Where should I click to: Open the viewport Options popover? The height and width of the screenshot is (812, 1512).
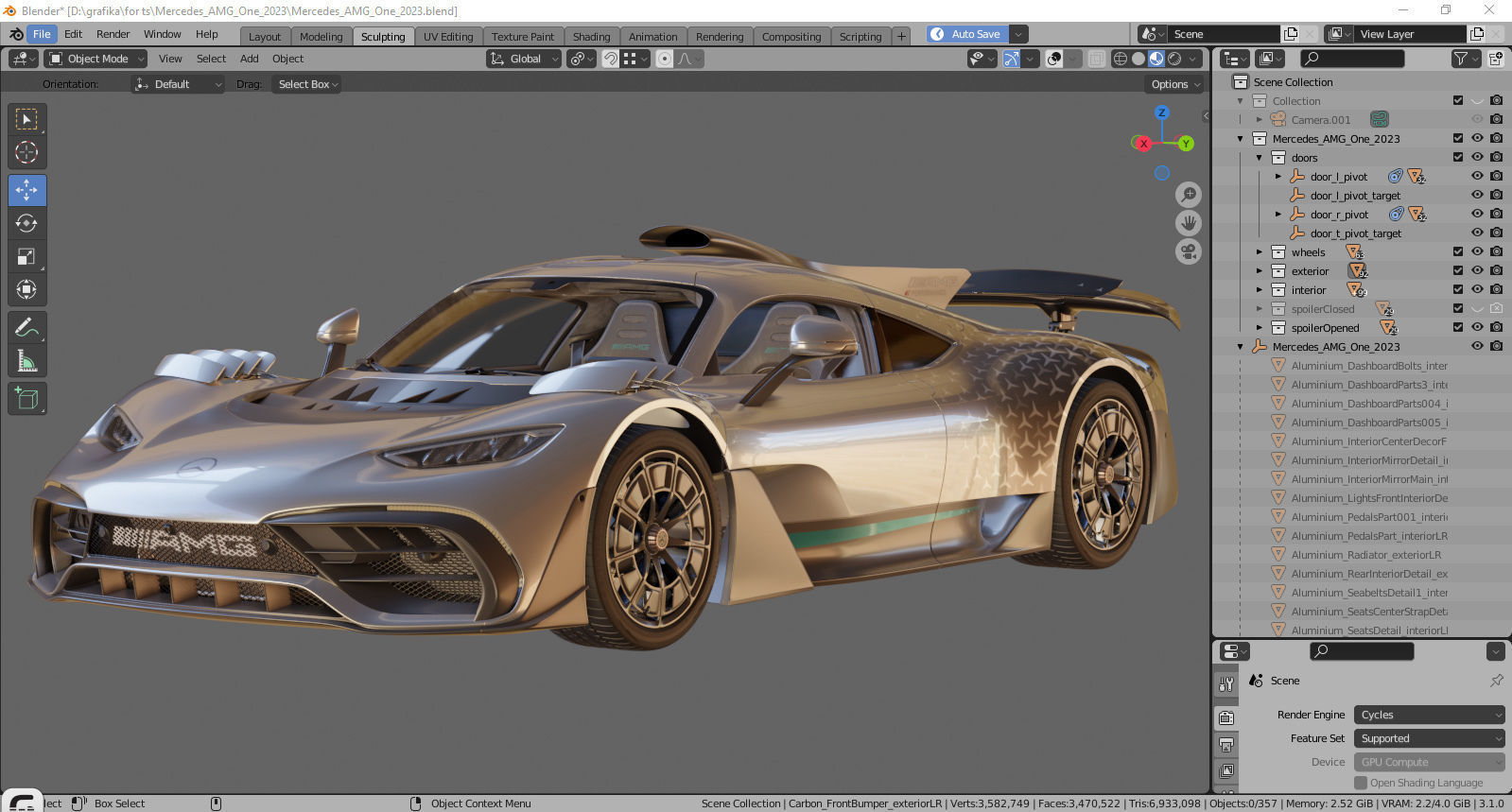[1176, 84]
